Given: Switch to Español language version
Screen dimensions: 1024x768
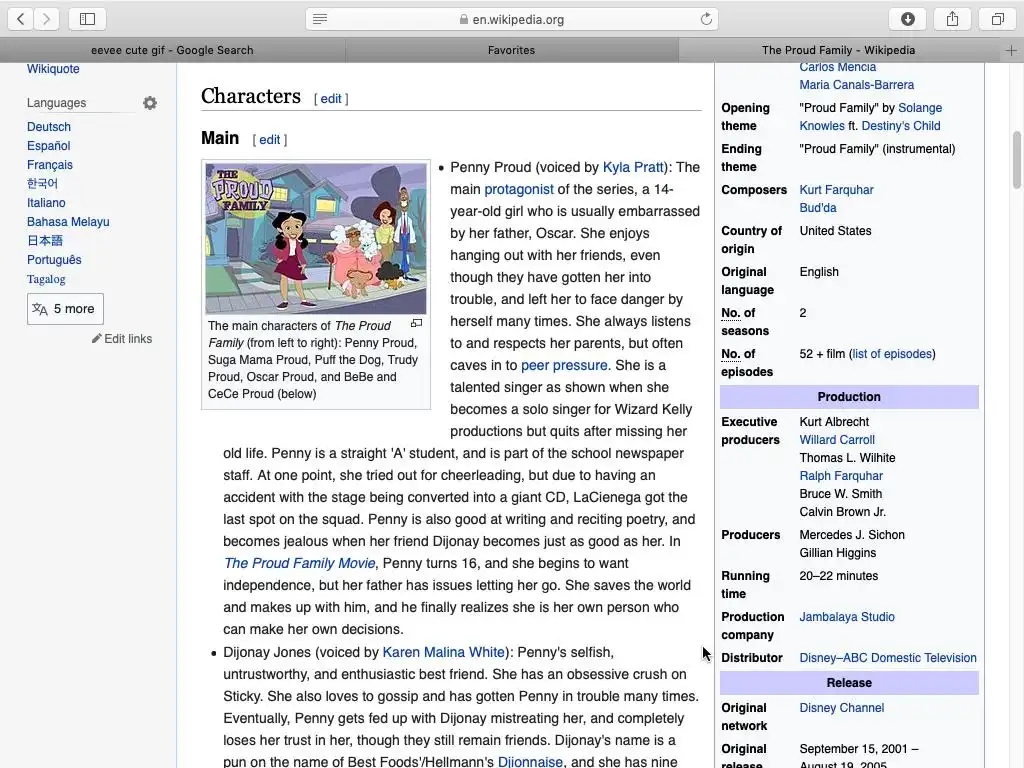Looking at the screenshot, I should tap(48, 146).
